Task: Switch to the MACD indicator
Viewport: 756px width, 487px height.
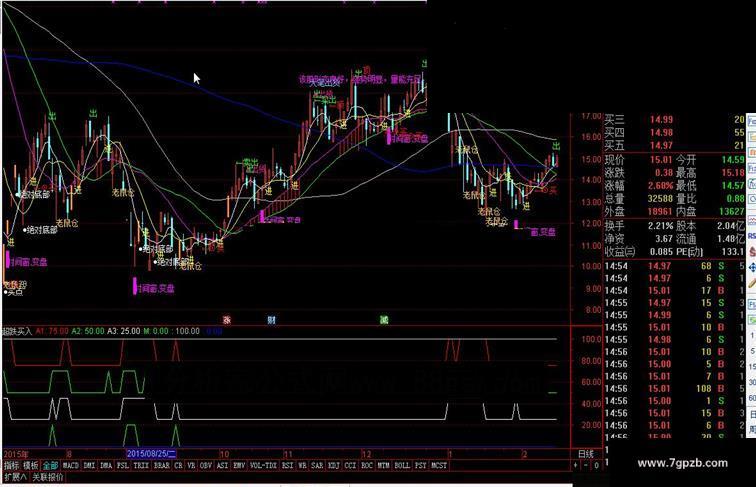Action: (x=70, y=466)
